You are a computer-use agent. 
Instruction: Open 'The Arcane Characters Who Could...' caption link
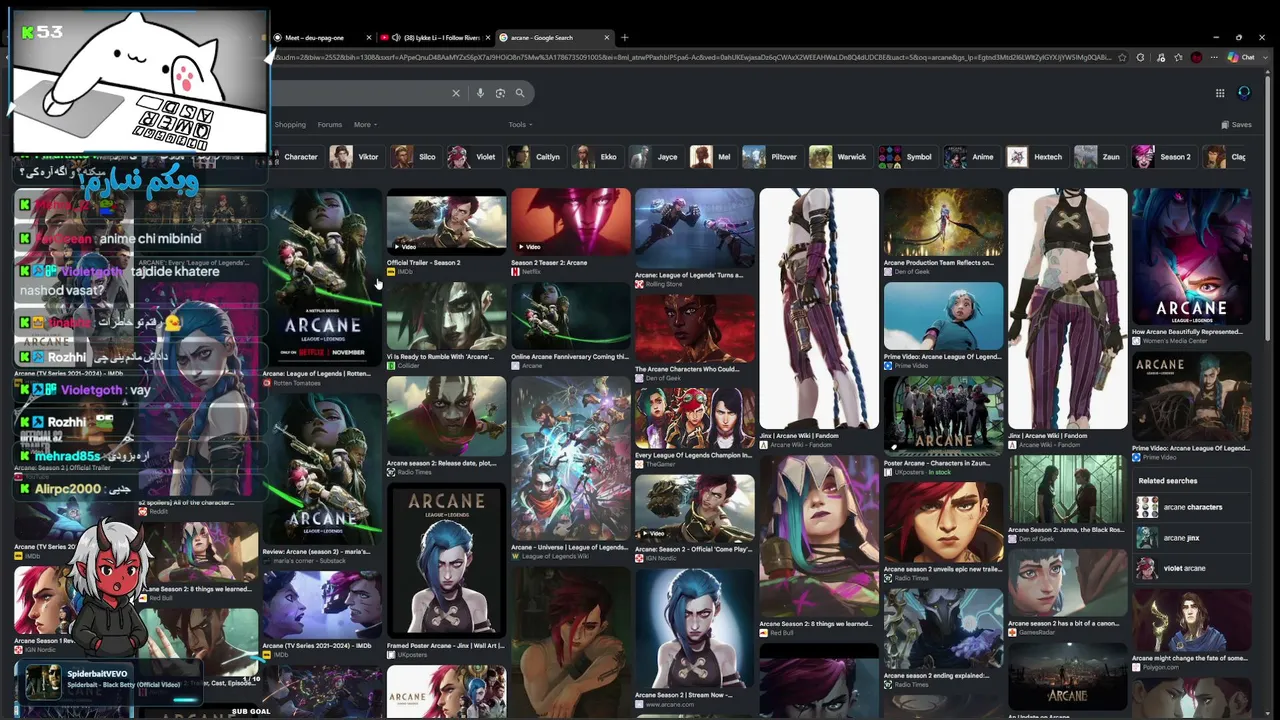(x=687, y=369)
